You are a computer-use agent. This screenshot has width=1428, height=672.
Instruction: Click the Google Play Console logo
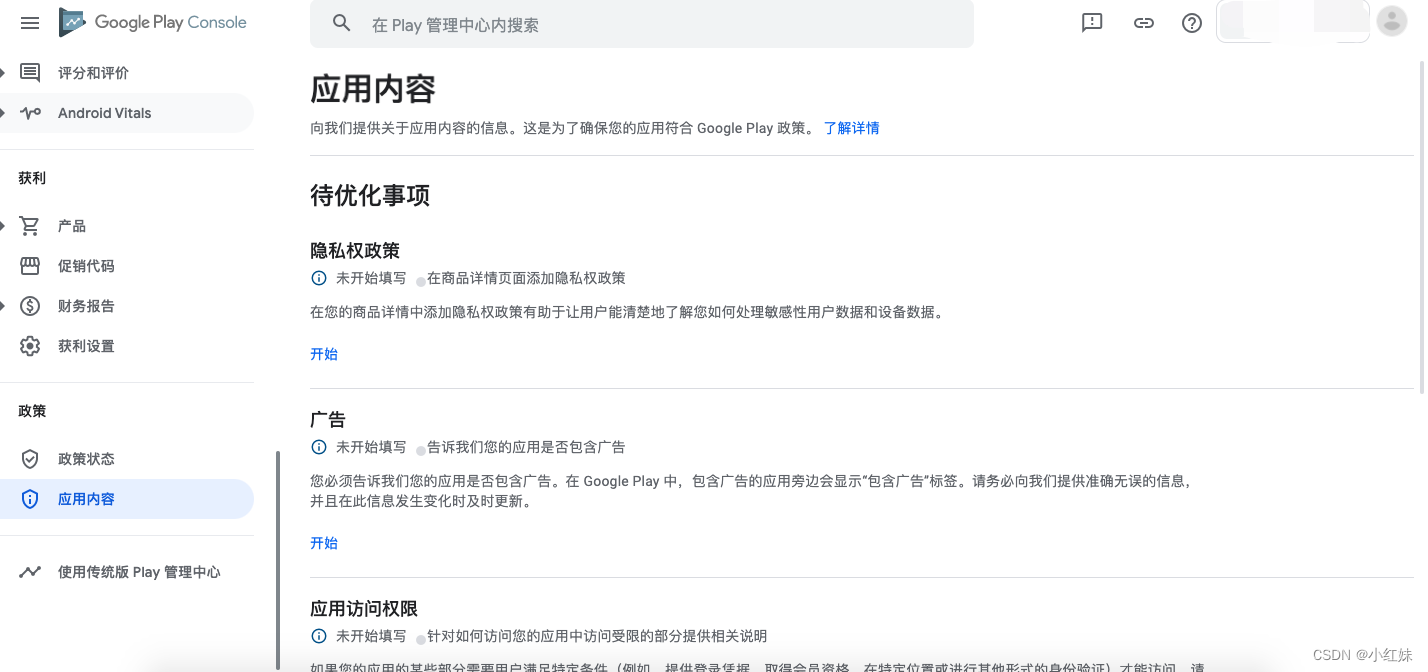[152, 22]
